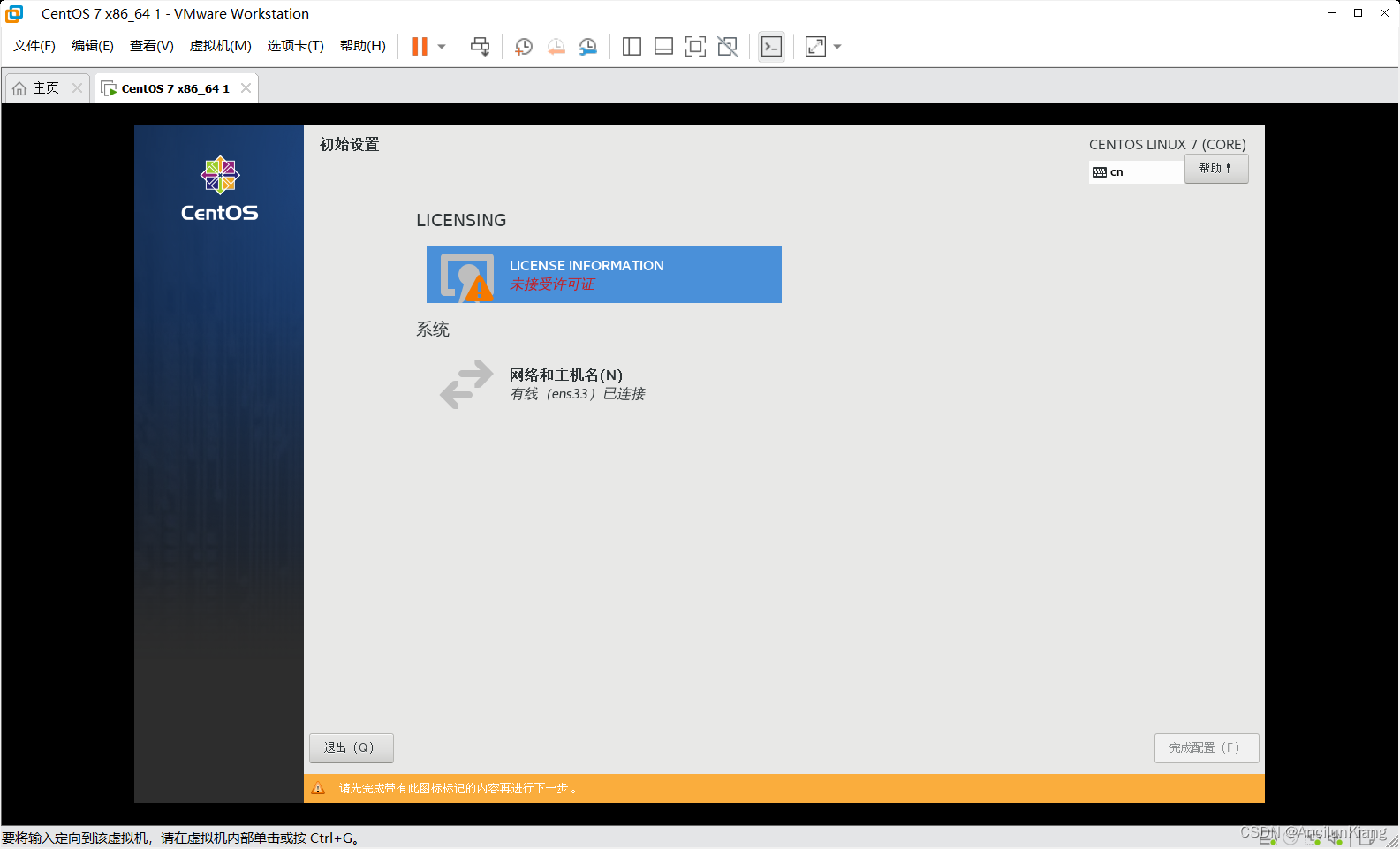The image size is (1400, 849).
Task: Select the cn keyboard layout indicator
Action: (x=1136, y=171)
